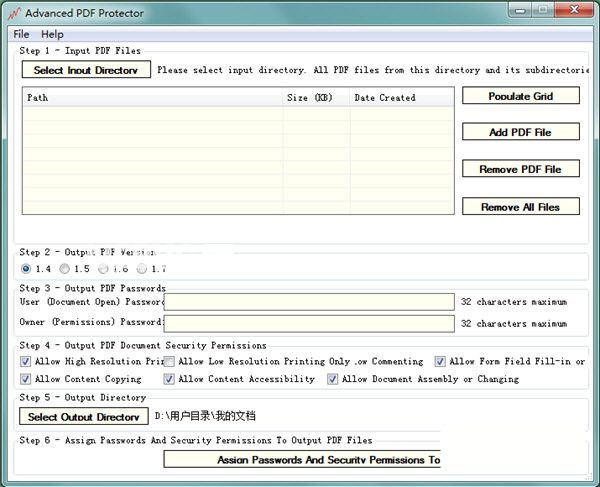Maximize the Advanced PDF Protector window
This screenshot has width=600, height=487.
tap(543, 10)
